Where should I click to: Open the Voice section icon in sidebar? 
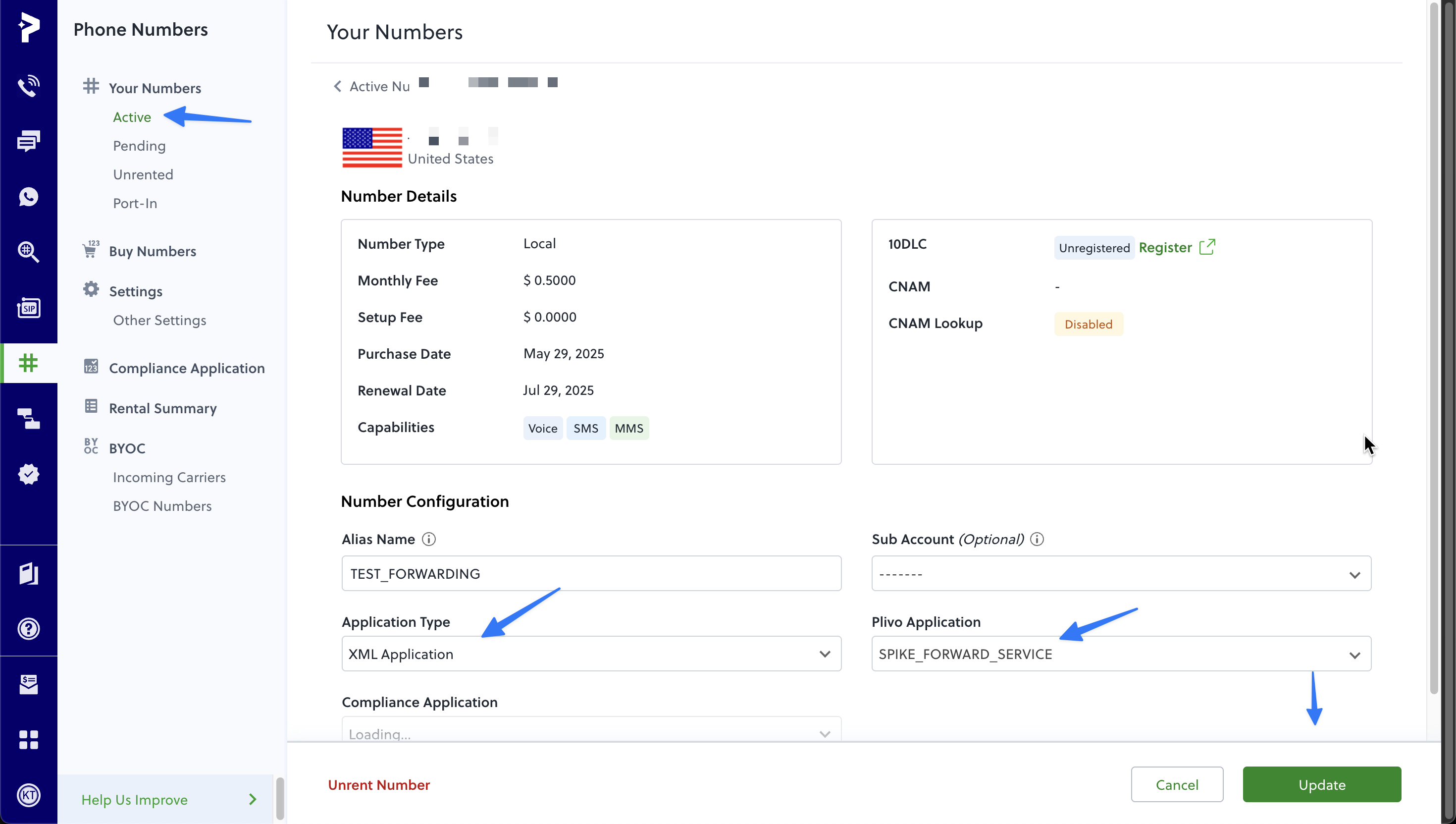tap(28, 86)
